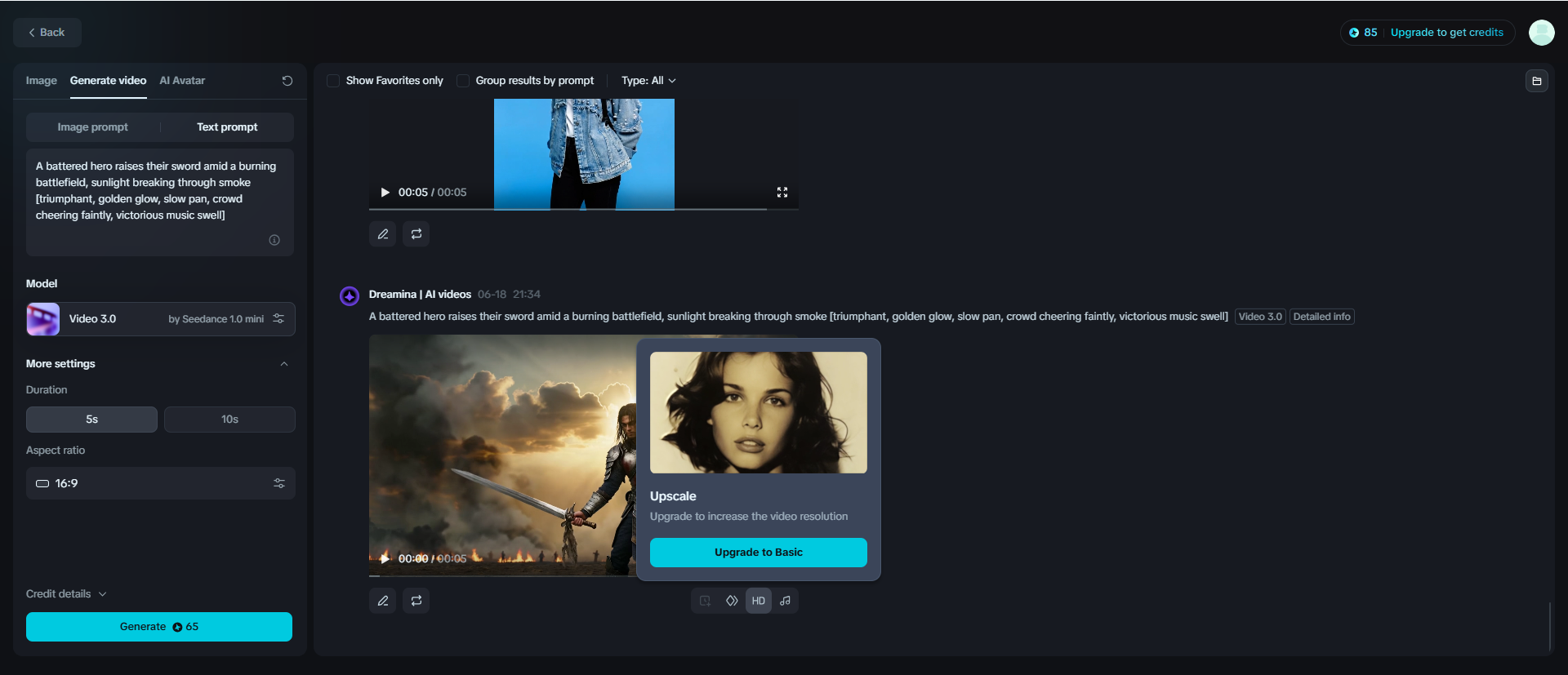Image resolution: width=1568 pixels, height=675 pixels.
Task: Click the Upgrade to Basic button
Action: tap(759, 553)
